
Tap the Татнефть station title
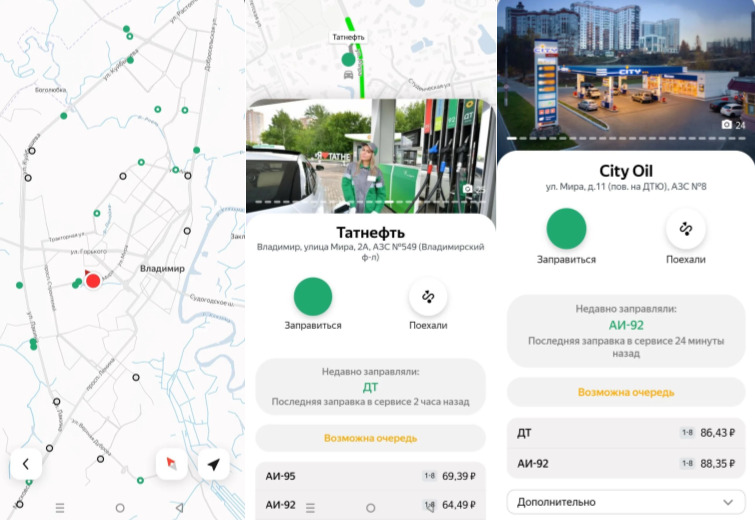pos(370,233)
